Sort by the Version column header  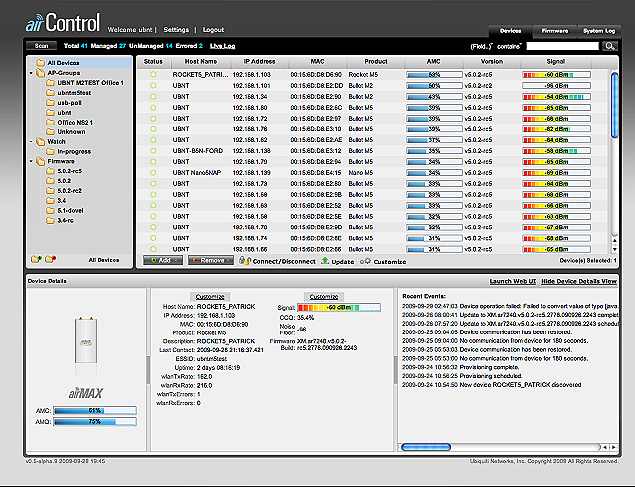point(492,62)
